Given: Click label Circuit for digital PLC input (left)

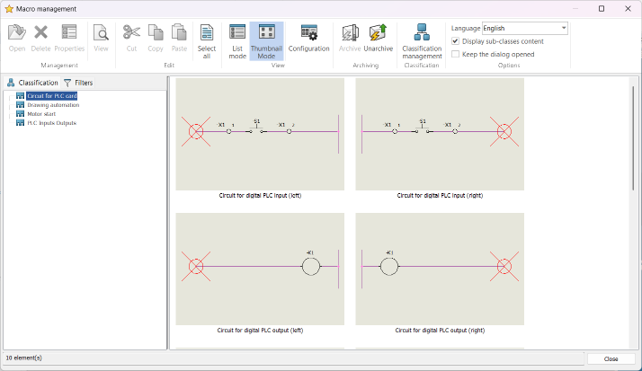Looking at the screenshot, I should [260, 196].
